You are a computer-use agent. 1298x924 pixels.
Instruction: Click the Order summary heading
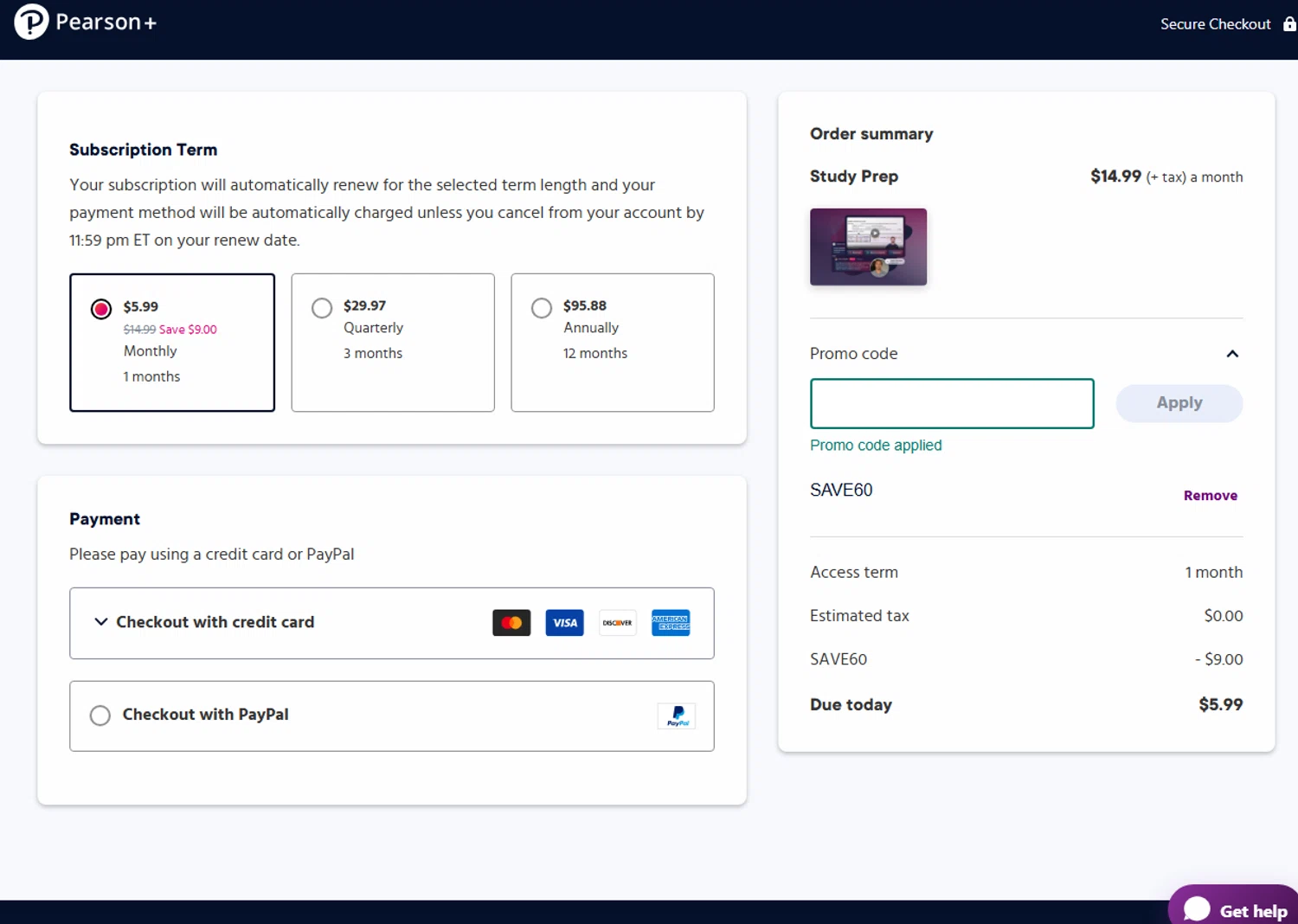pos(871,134)
